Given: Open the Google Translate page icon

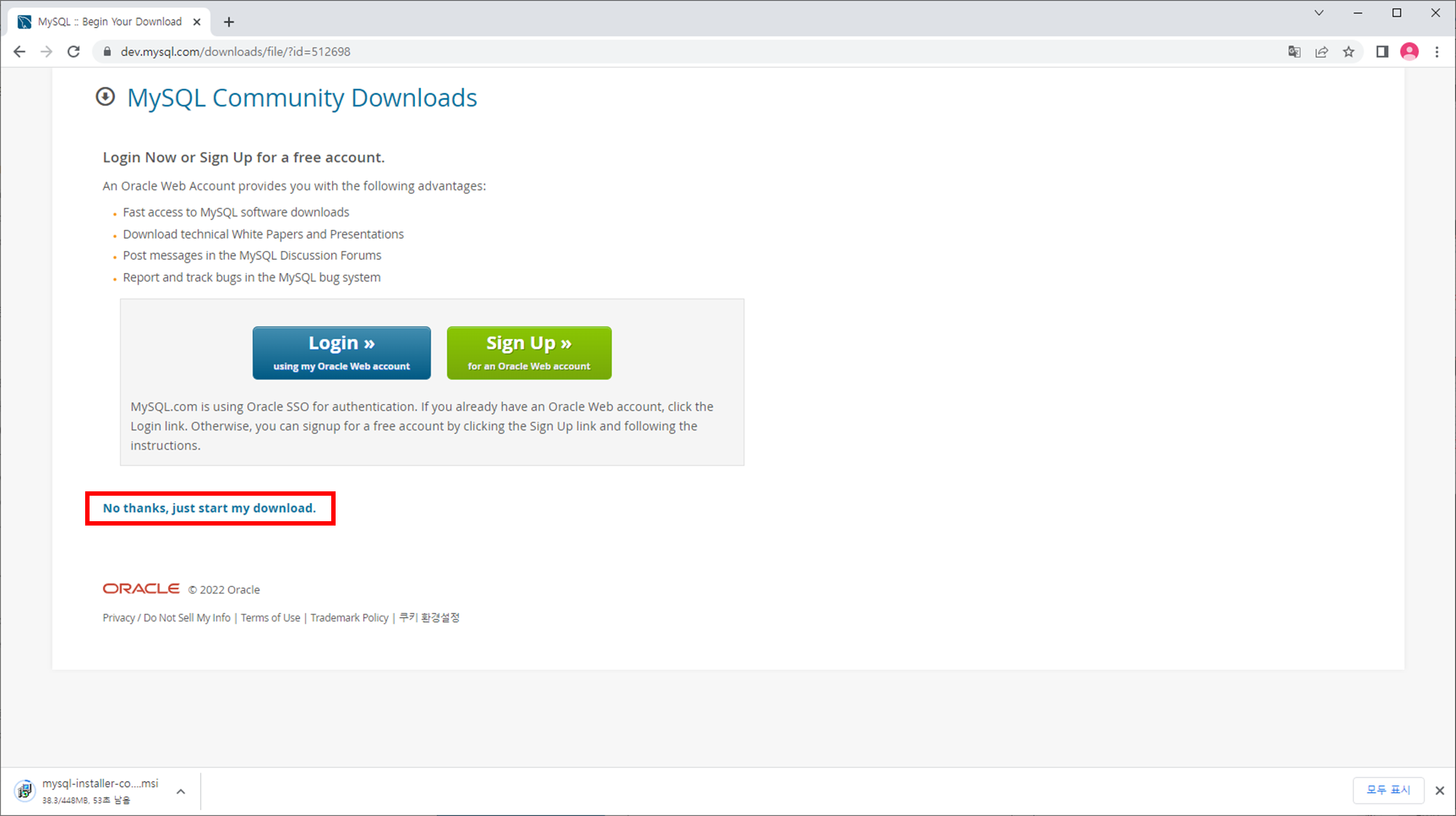Looking at the screenshot, I should click(1294, 52).
